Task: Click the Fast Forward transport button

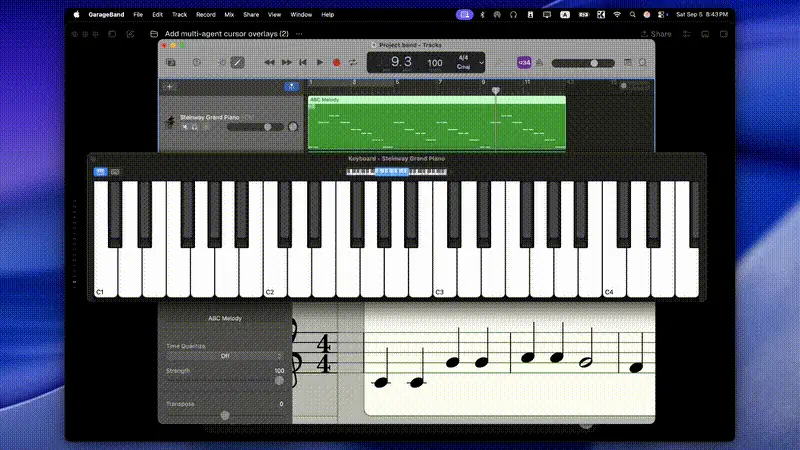Action: (287, 63)
